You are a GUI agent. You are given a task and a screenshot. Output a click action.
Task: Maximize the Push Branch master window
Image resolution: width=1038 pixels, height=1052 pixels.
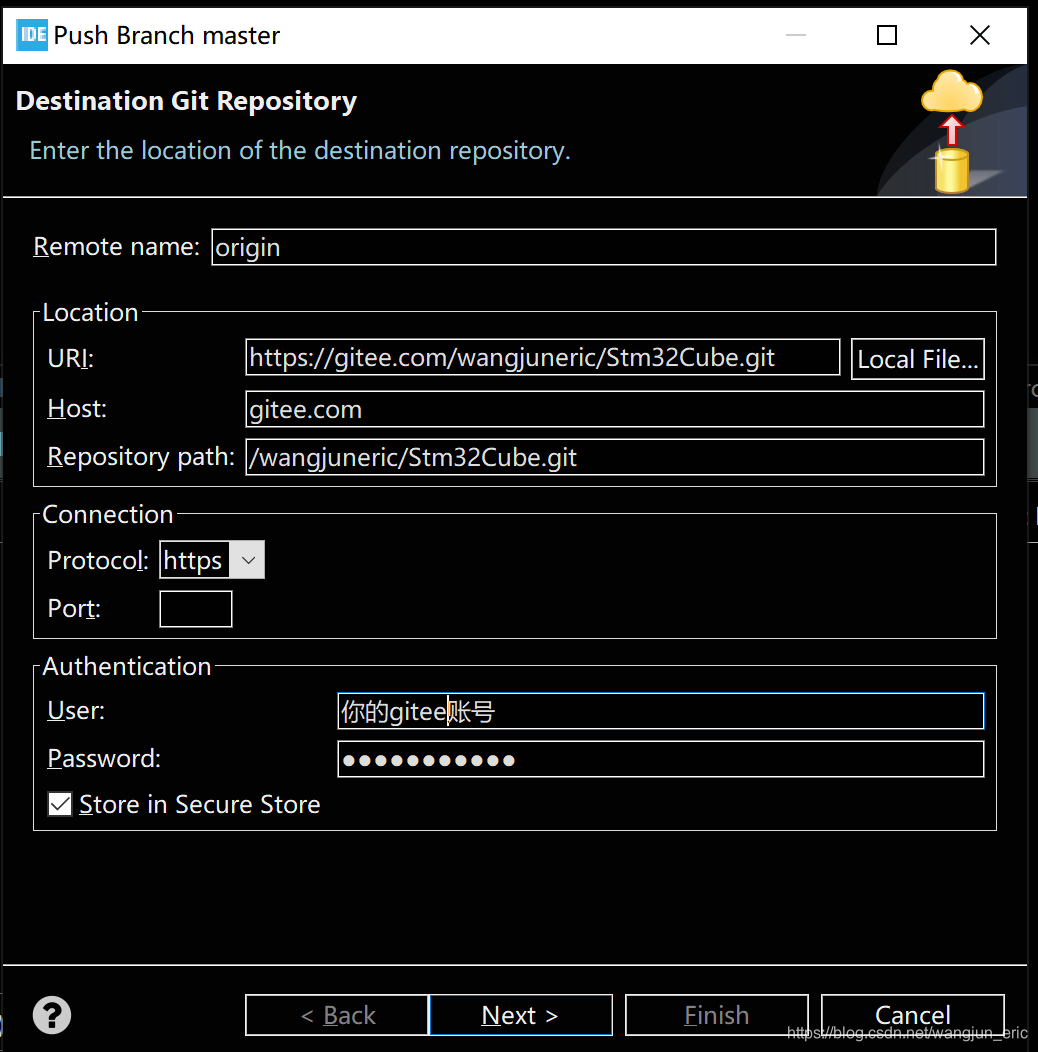(x=887, y=35)
